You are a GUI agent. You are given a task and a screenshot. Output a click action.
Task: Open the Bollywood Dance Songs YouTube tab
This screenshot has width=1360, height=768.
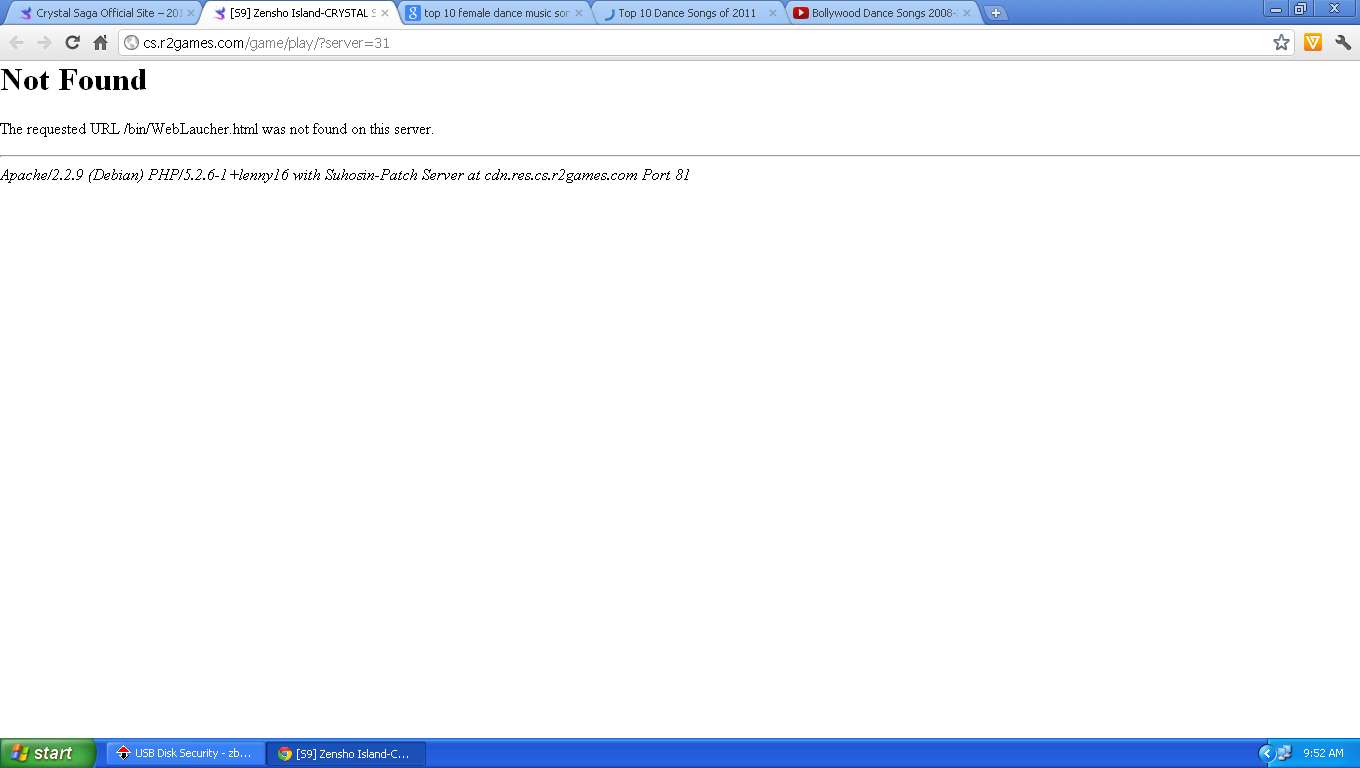tap(875, 13)
